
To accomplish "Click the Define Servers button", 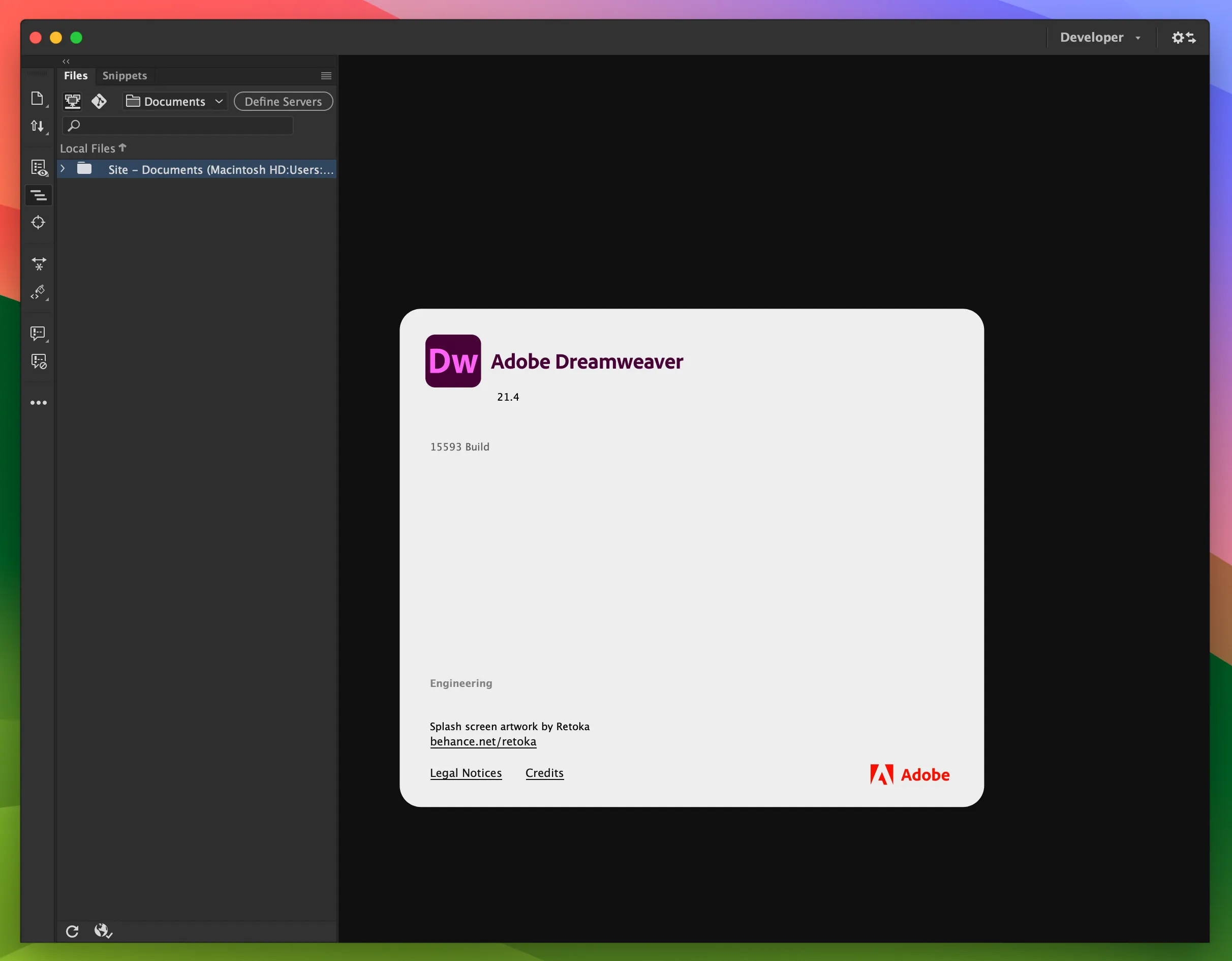I will coord(283,102).
